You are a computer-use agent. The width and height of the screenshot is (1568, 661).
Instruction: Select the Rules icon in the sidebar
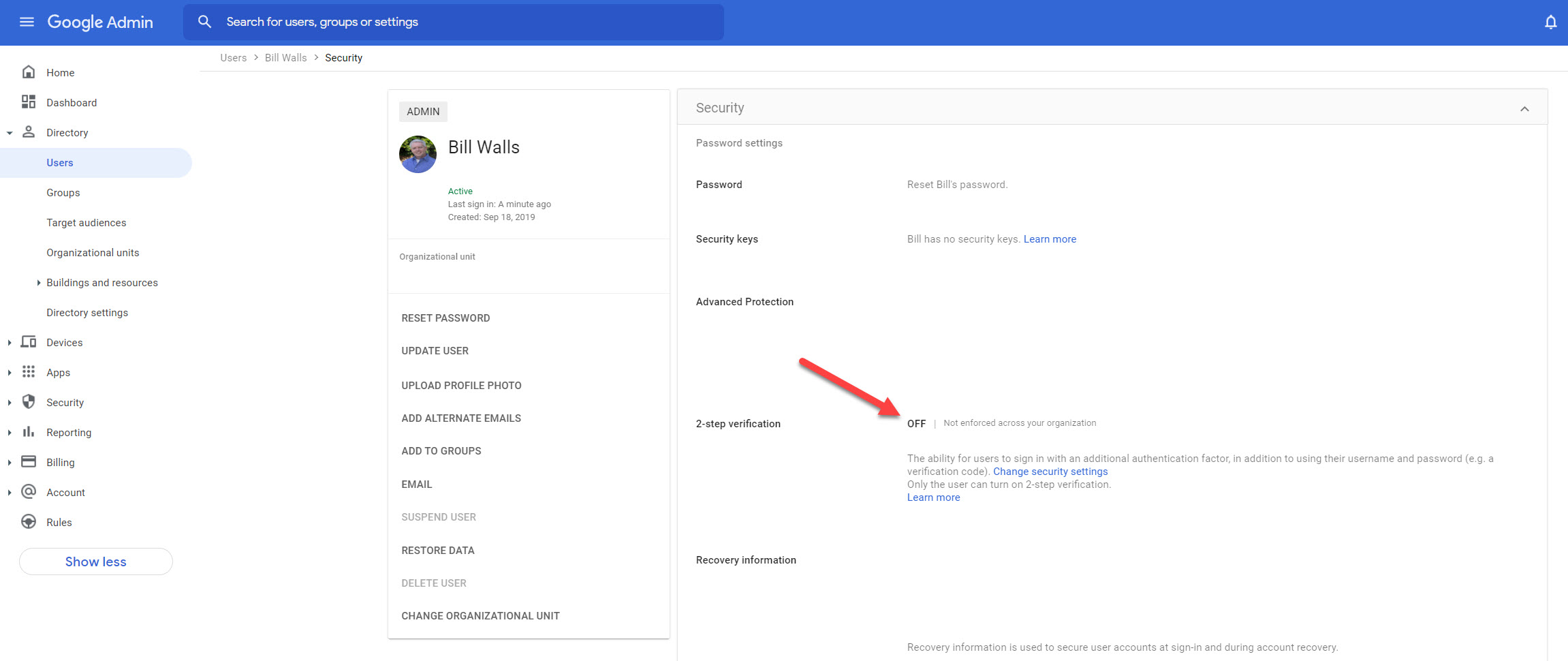(x=28, y=521)
